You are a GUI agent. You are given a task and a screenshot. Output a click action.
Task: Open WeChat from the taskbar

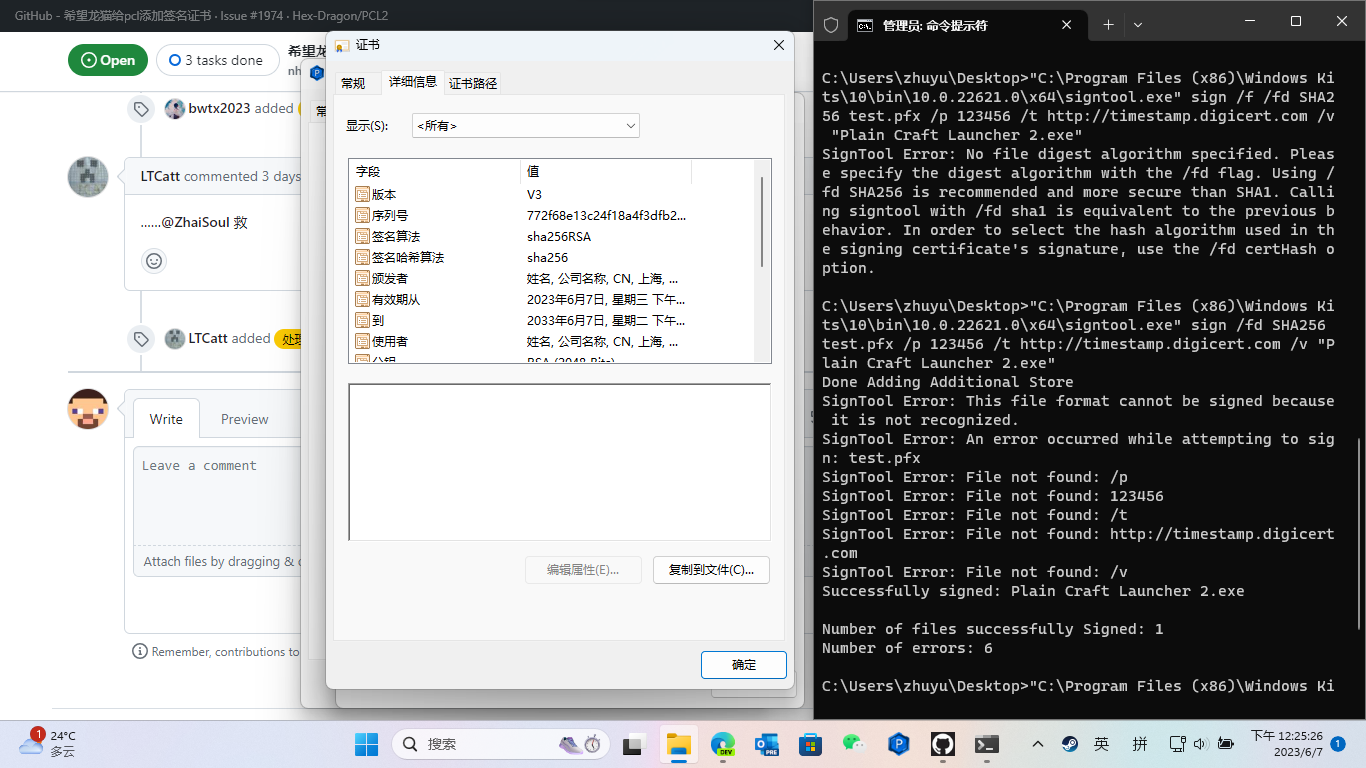point(853,744)
